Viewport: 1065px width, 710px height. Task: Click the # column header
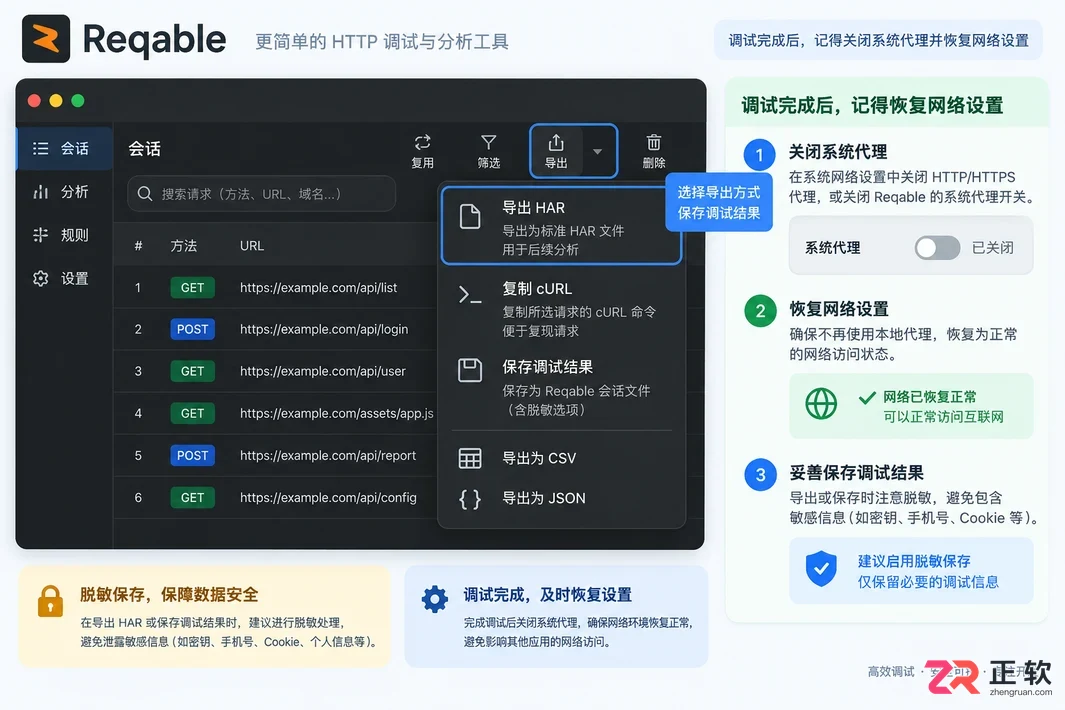point(139,245)
